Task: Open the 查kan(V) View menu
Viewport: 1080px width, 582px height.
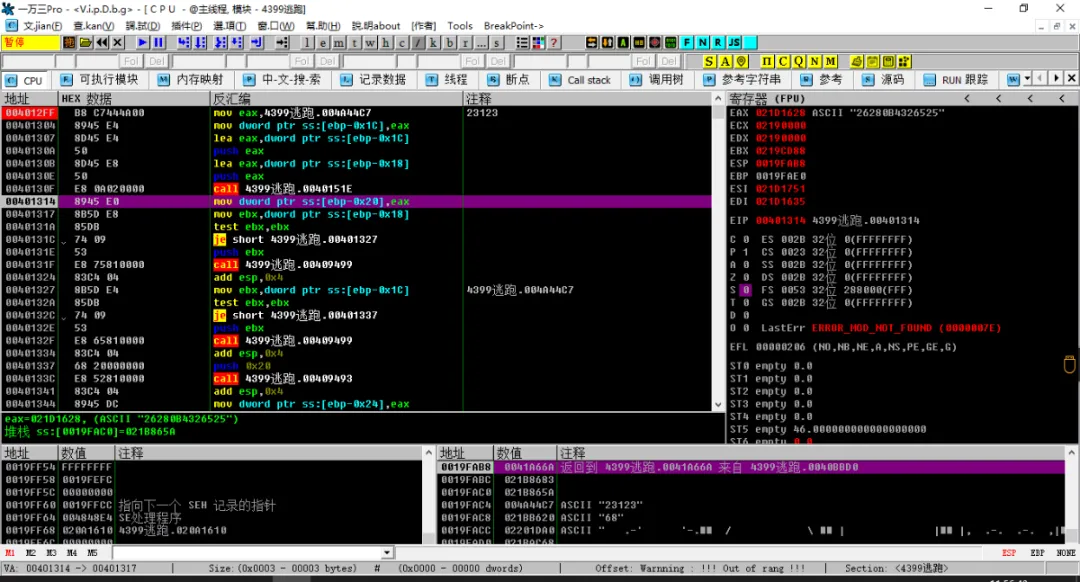Action: click(94, 25)
